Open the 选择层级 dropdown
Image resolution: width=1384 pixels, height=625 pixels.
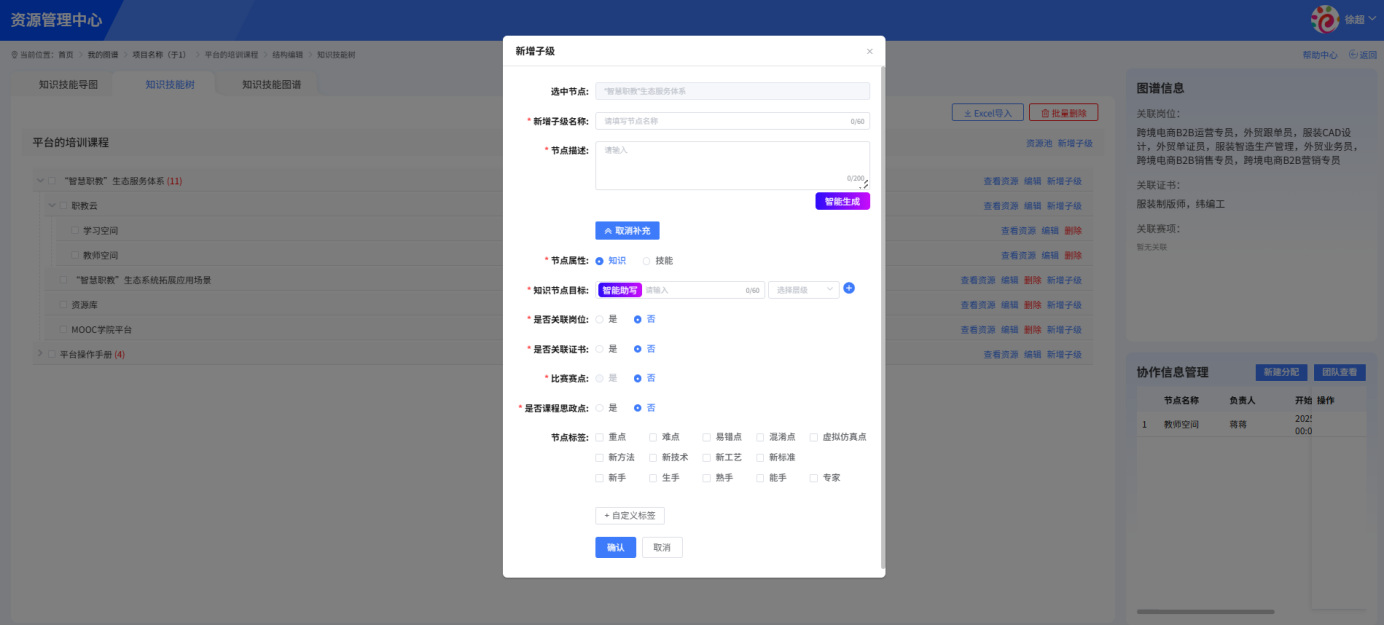[803, 289]
